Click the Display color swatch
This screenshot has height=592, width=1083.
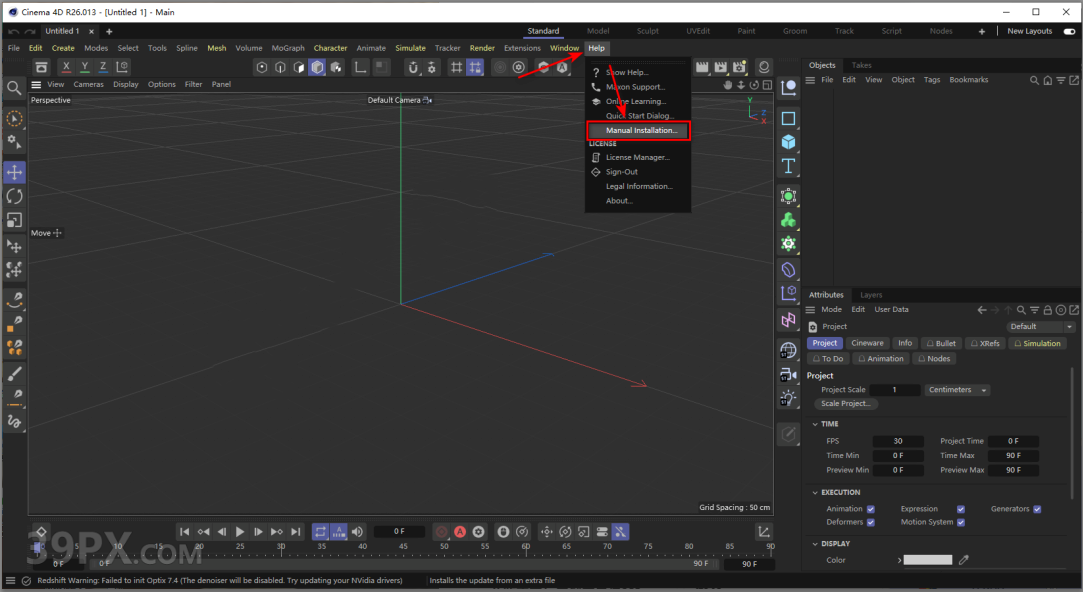click(927, 560)
